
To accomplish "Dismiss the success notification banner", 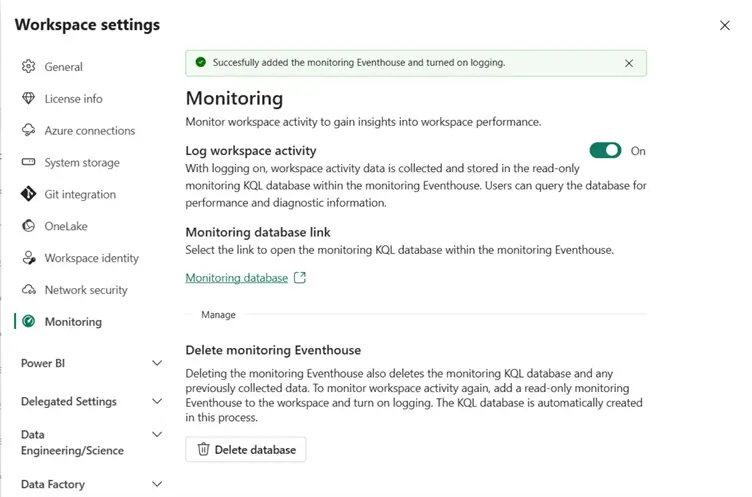I will click(629, 63).
